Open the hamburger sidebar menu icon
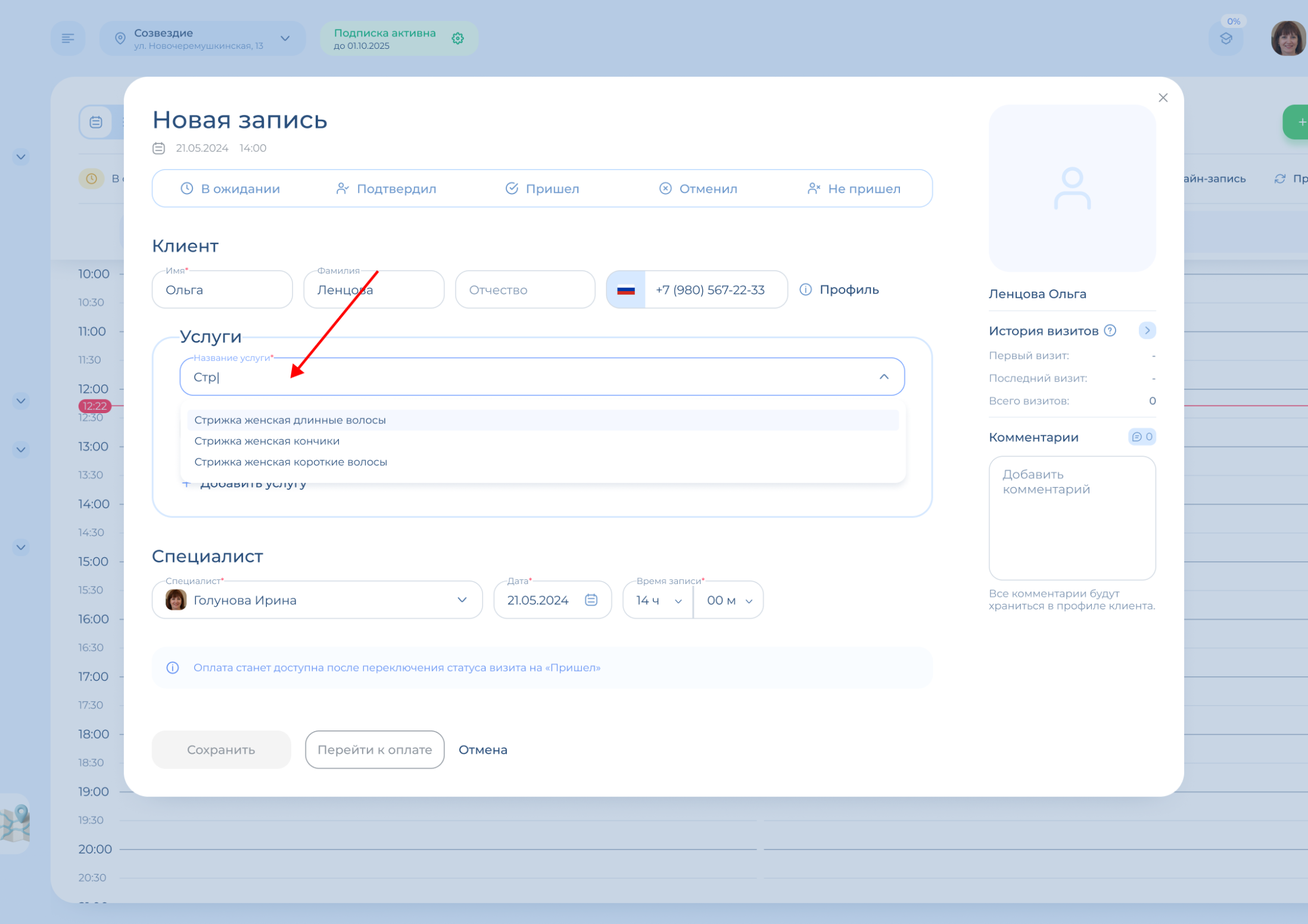The width and height of the screenshot is (1308, 924). coord(68,39)
